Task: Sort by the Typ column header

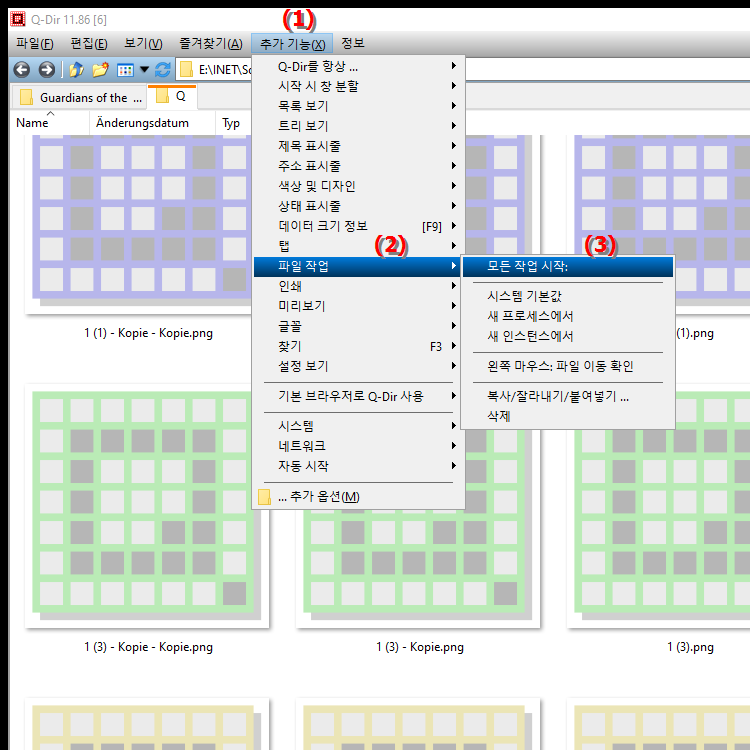Action: 231,123
